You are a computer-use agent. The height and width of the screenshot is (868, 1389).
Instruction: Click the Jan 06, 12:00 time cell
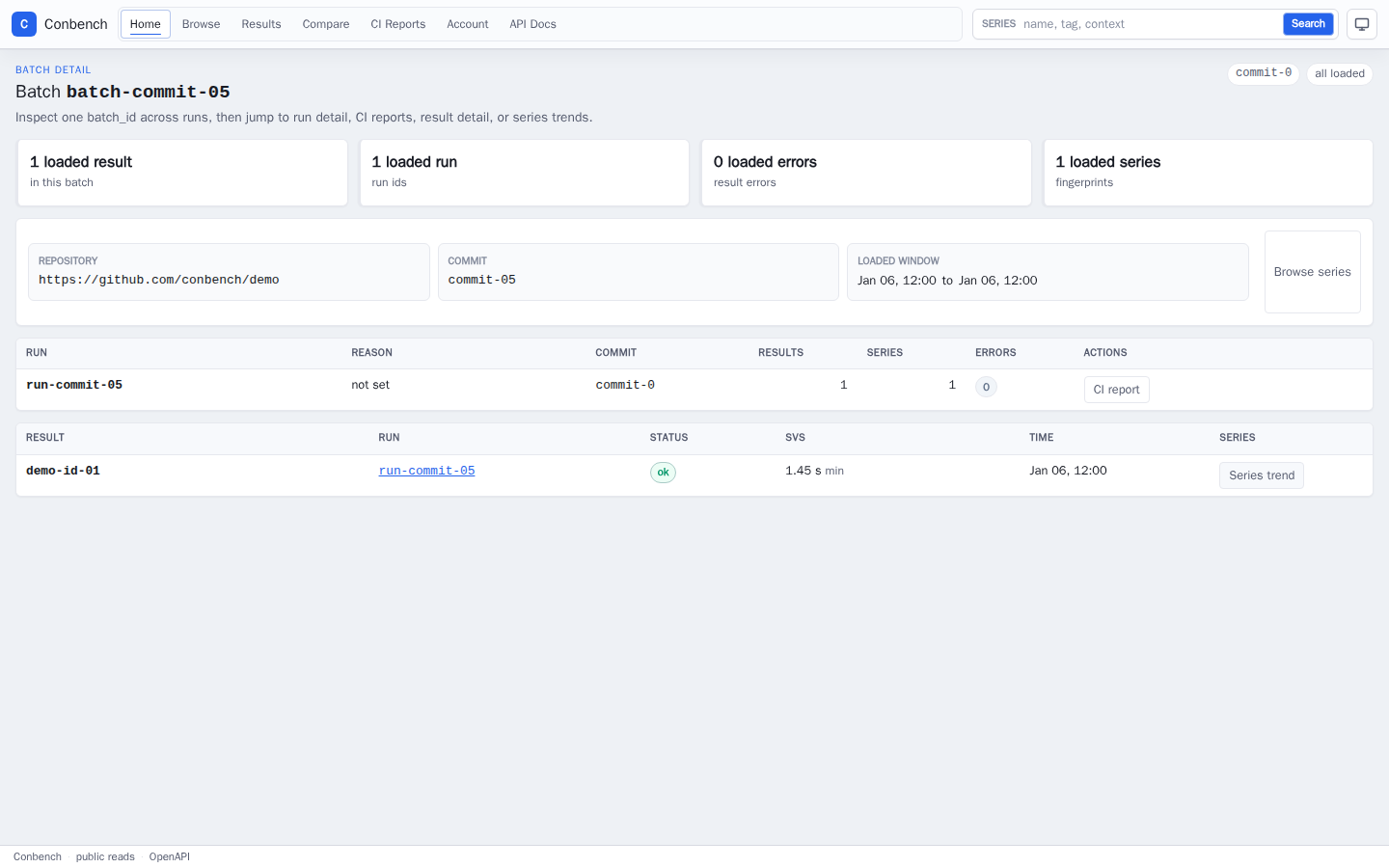1068,471
